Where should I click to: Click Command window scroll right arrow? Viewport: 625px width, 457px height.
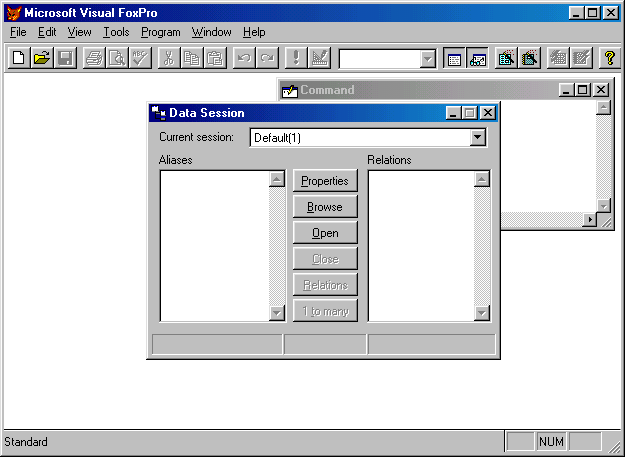(x=589, y=220)
